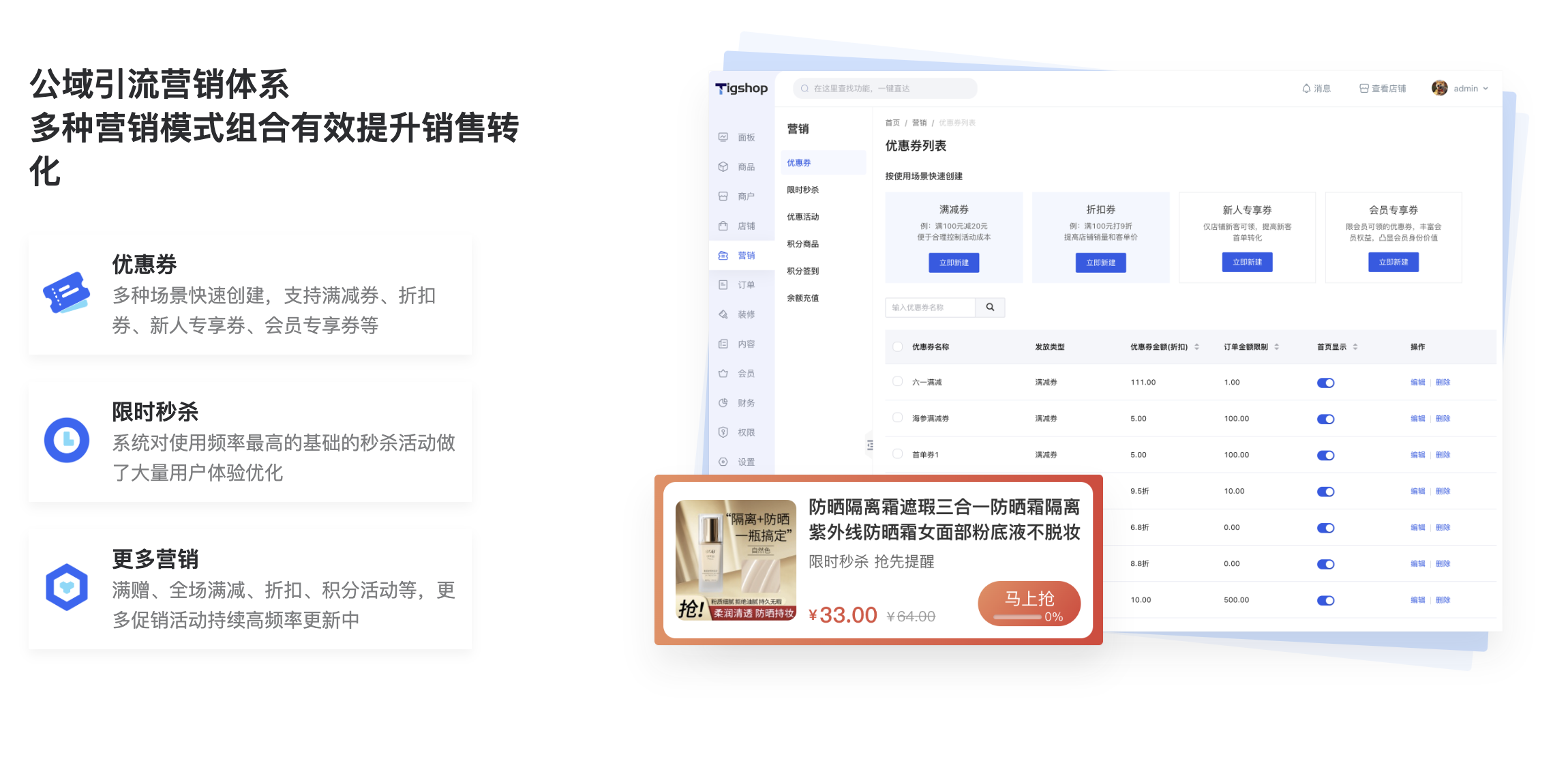
Task: Open 限时秒杀 in marketing submenu
Action: coord(802,190)
